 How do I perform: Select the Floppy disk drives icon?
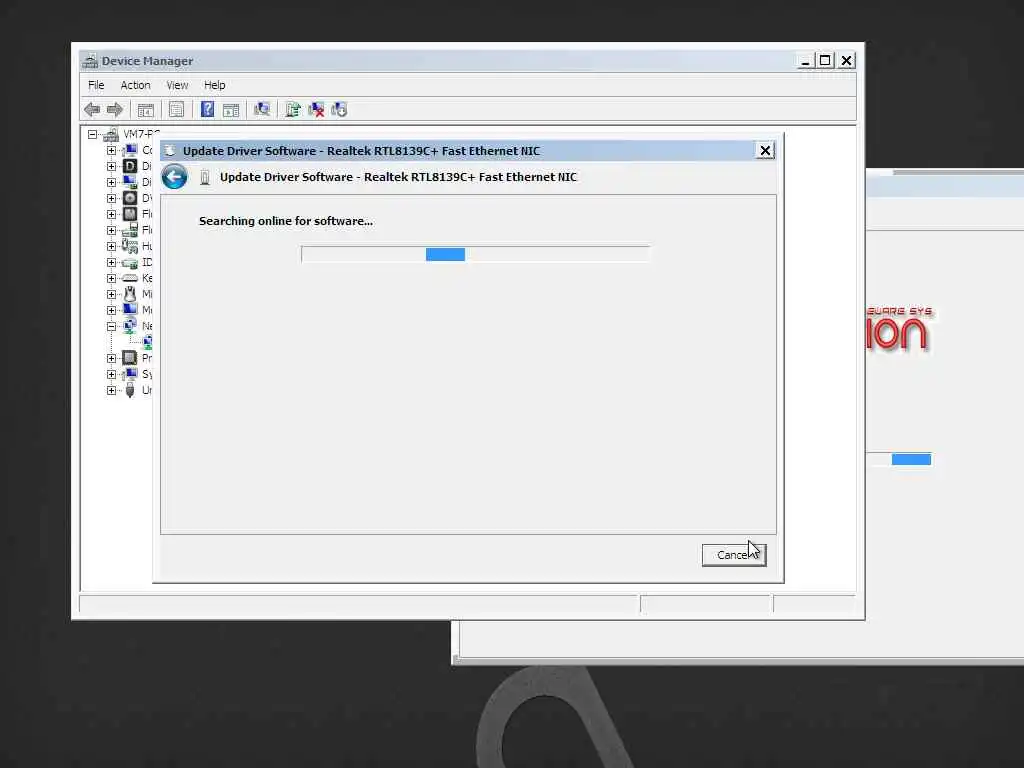[x=130, y=214]
